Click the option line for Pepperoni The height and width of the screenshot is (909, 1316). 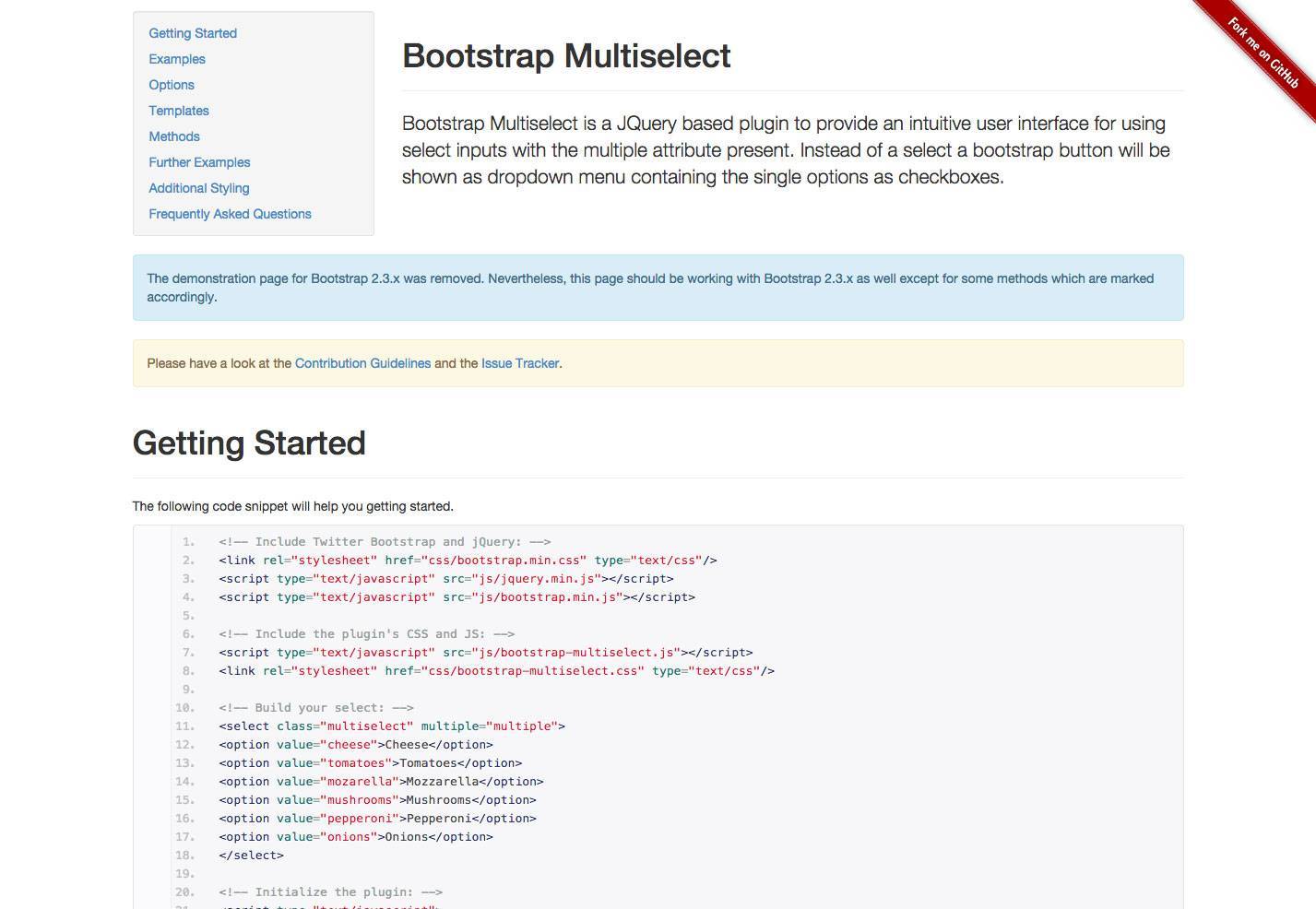[x=377, y=819]
